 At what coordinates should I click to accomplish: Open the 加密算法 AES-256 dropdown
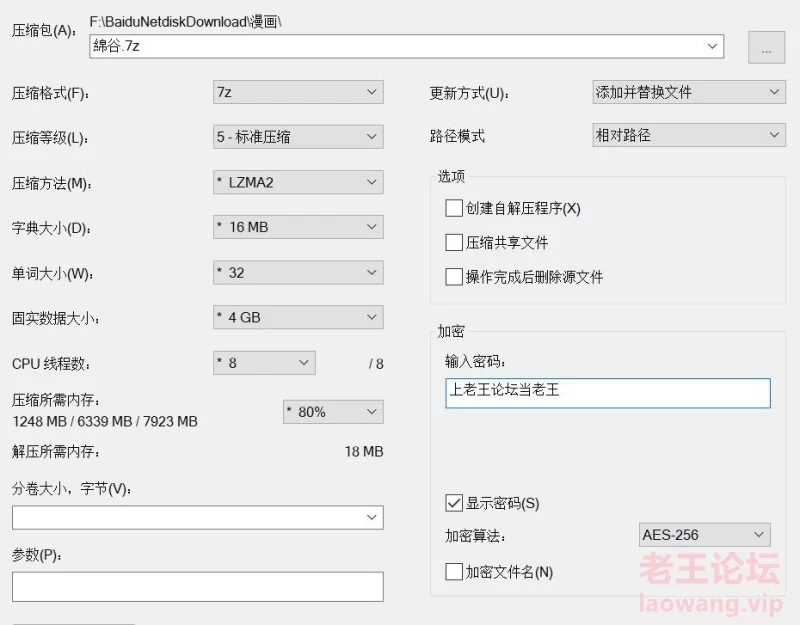pyautogui.click(x=705, y=535)
